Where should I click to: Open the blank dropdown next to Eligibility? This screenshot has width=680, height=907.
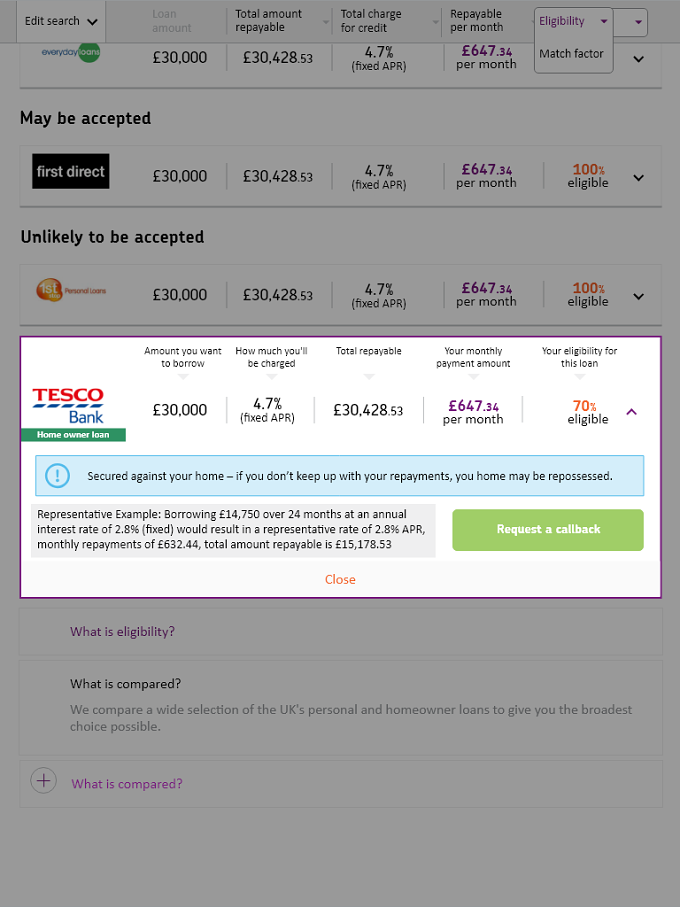pos(630,22)
